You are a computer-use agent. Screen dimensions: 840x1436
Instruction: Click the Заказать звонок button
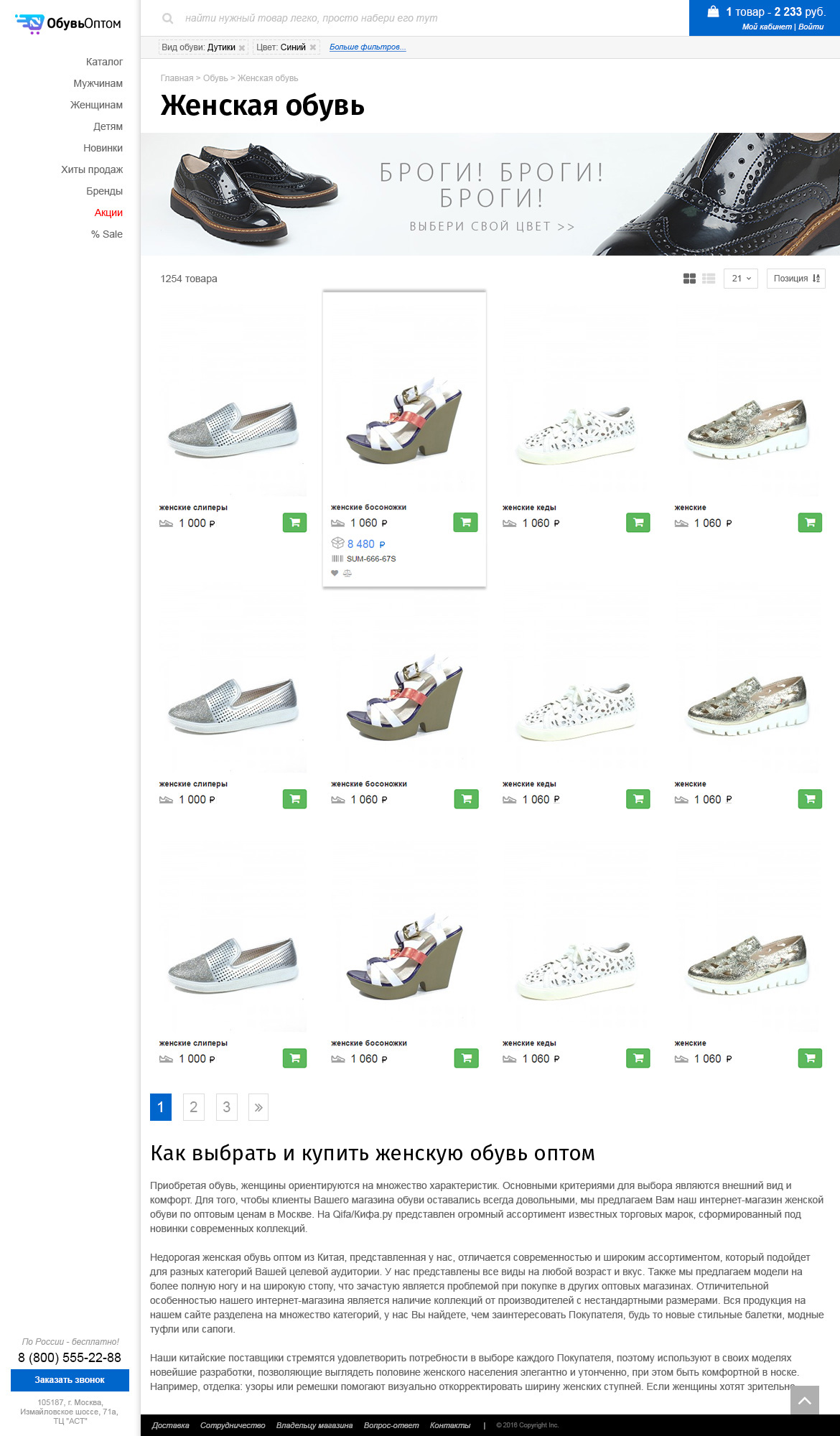click(70, 1380)
